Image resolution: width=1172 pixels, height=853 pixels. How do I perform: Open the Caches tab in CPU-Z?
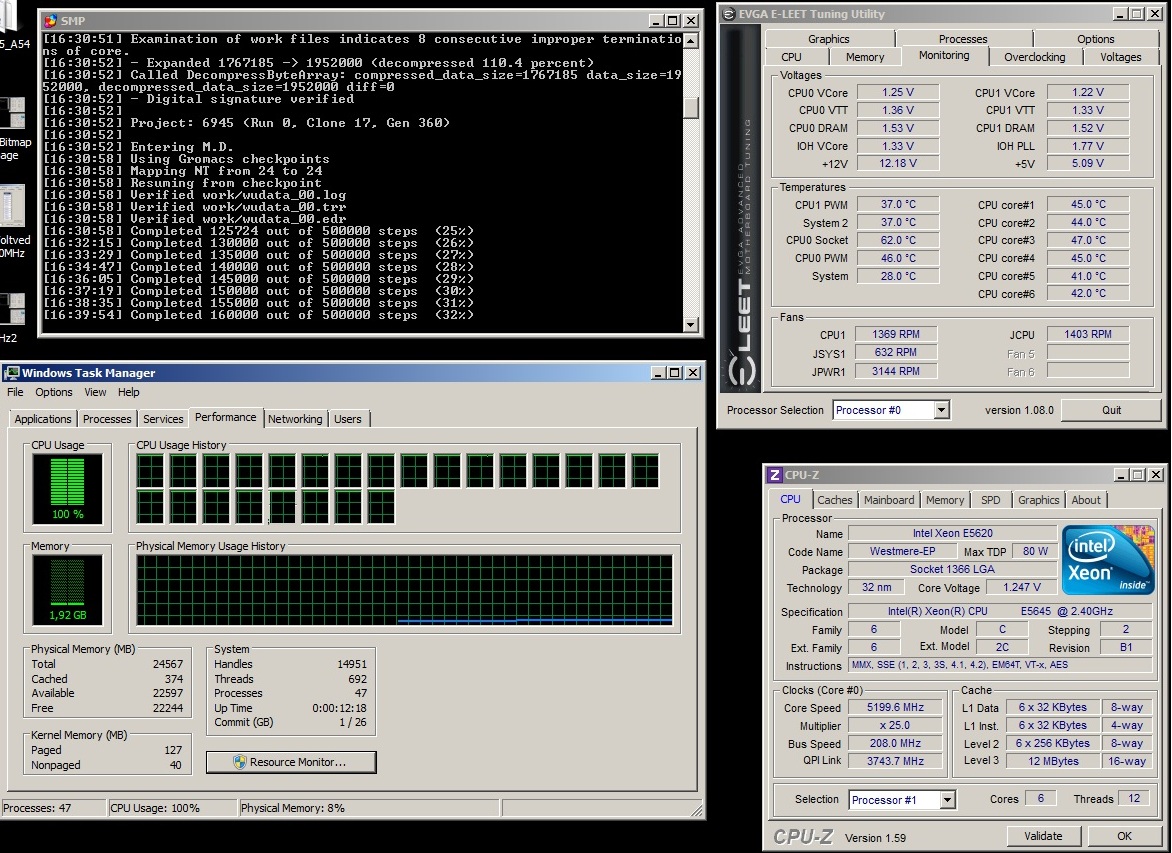tap(834, 500)
